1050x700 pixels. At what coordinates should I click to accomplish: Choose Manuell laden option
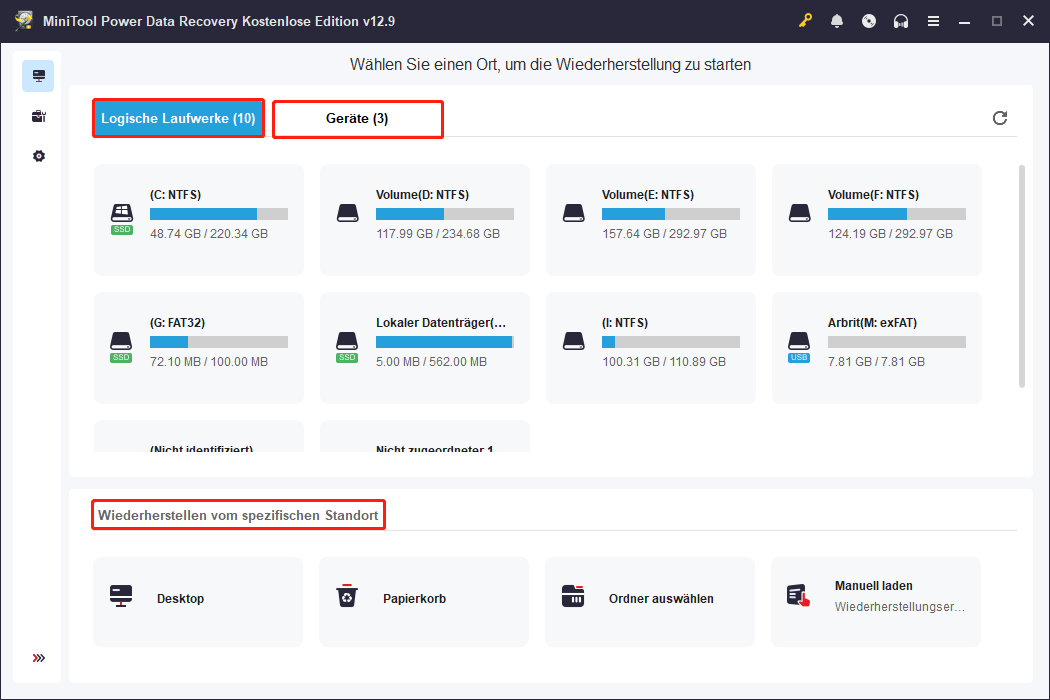[x=876, y=602]
